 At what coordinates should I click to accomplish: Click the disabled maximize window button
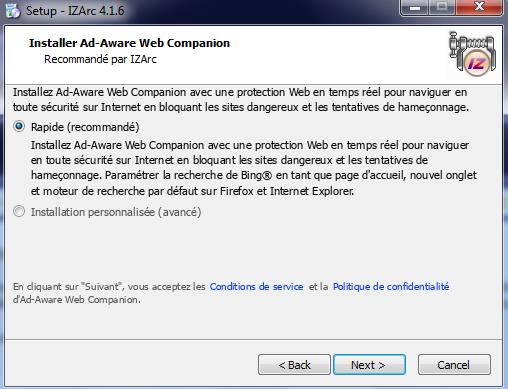point(442,7)
